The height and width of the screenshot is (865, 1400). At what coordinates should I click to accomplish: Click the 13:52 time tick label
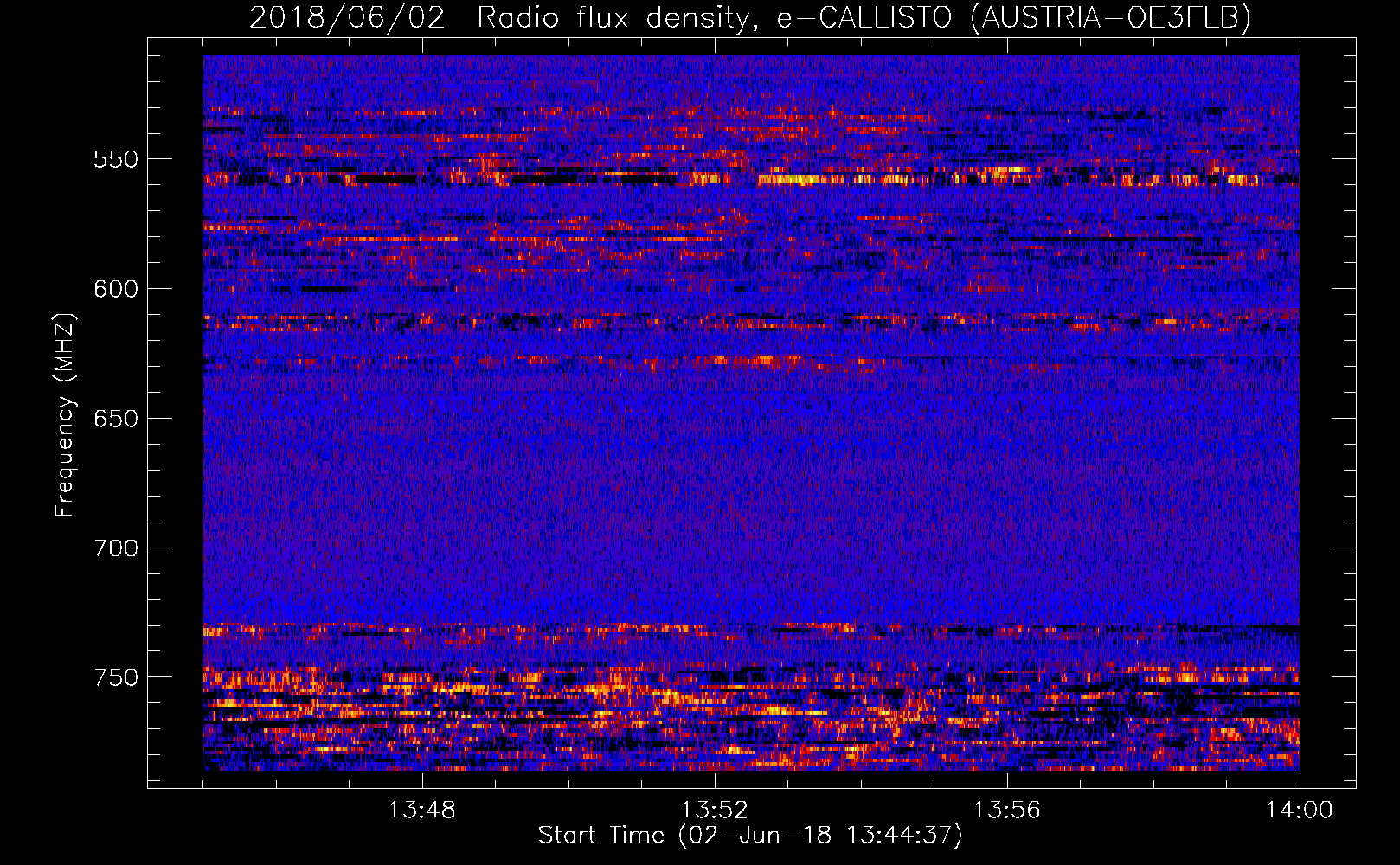coord(714,811)
